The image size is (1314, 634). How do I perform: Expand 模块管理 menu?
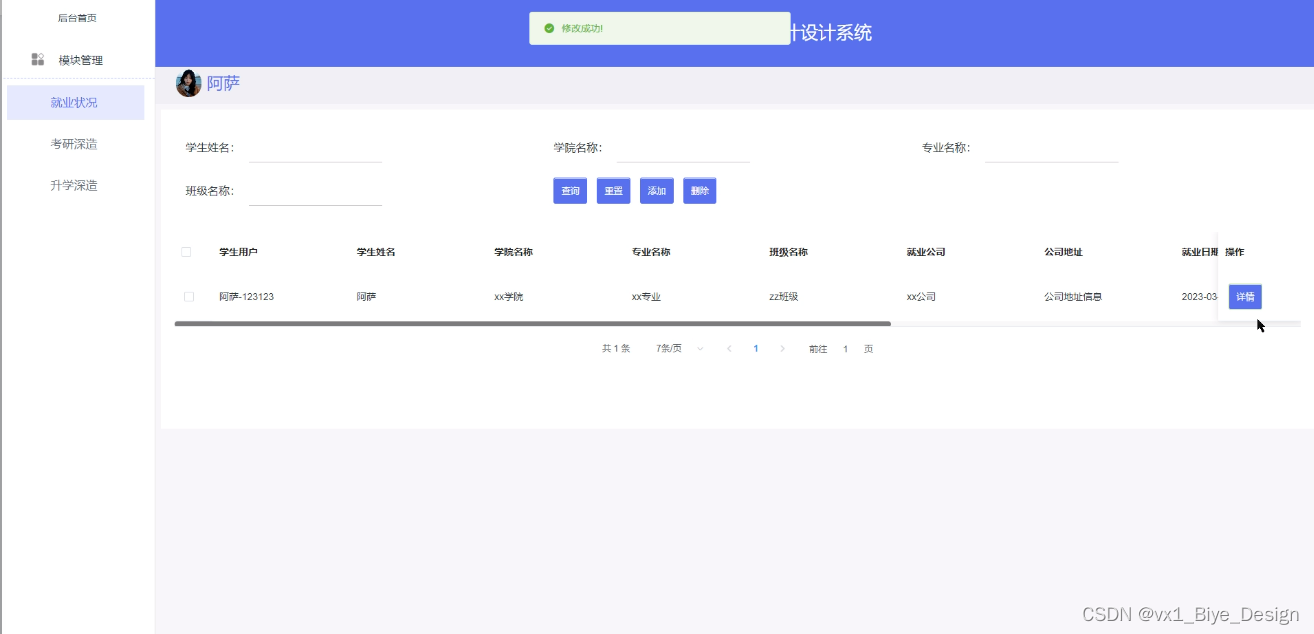pyautogui.click(x=78, y=60)
